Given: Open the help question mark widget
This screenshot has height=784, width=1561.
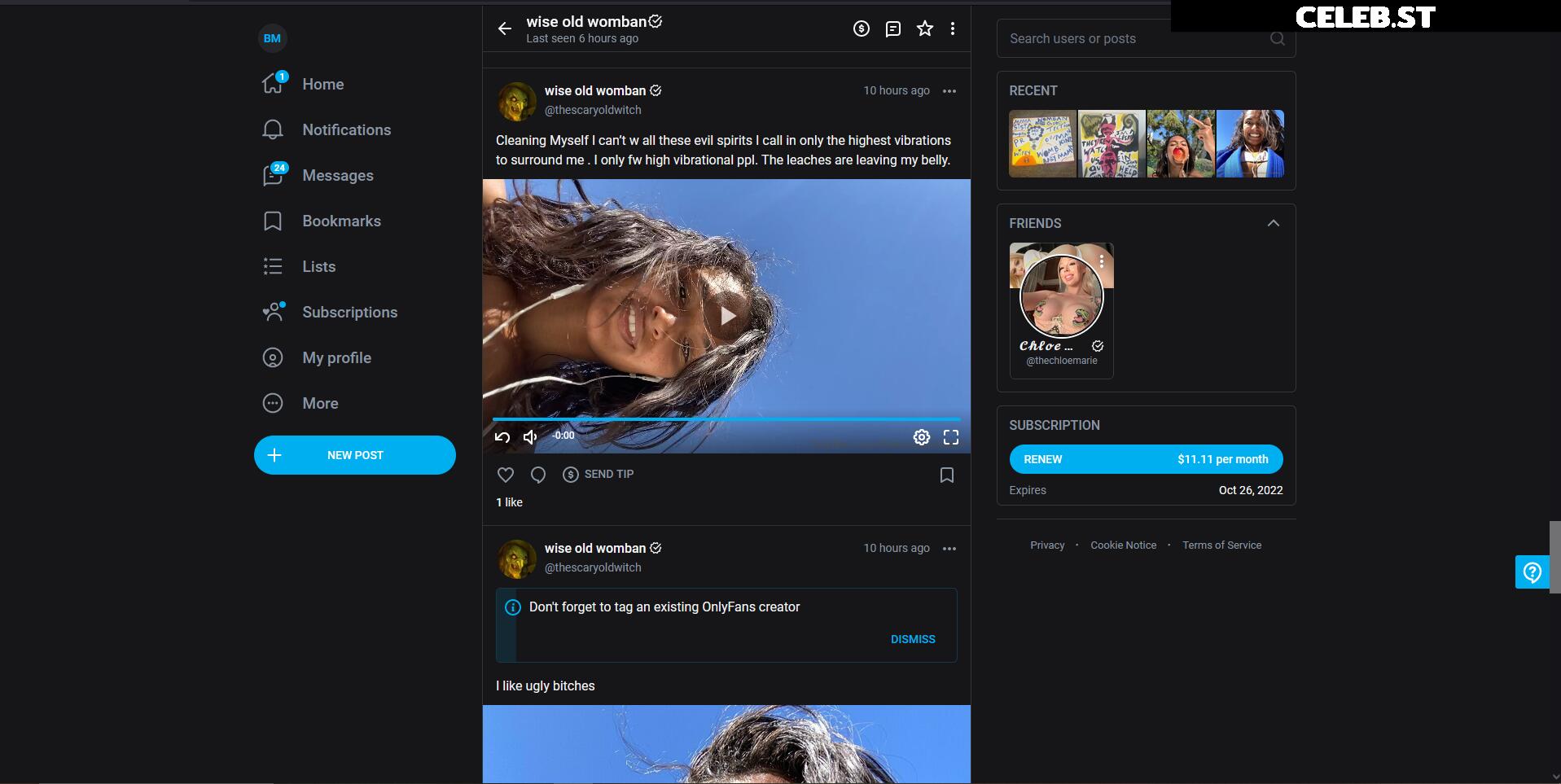Looking at the screenshot, I should point(1532,572).
